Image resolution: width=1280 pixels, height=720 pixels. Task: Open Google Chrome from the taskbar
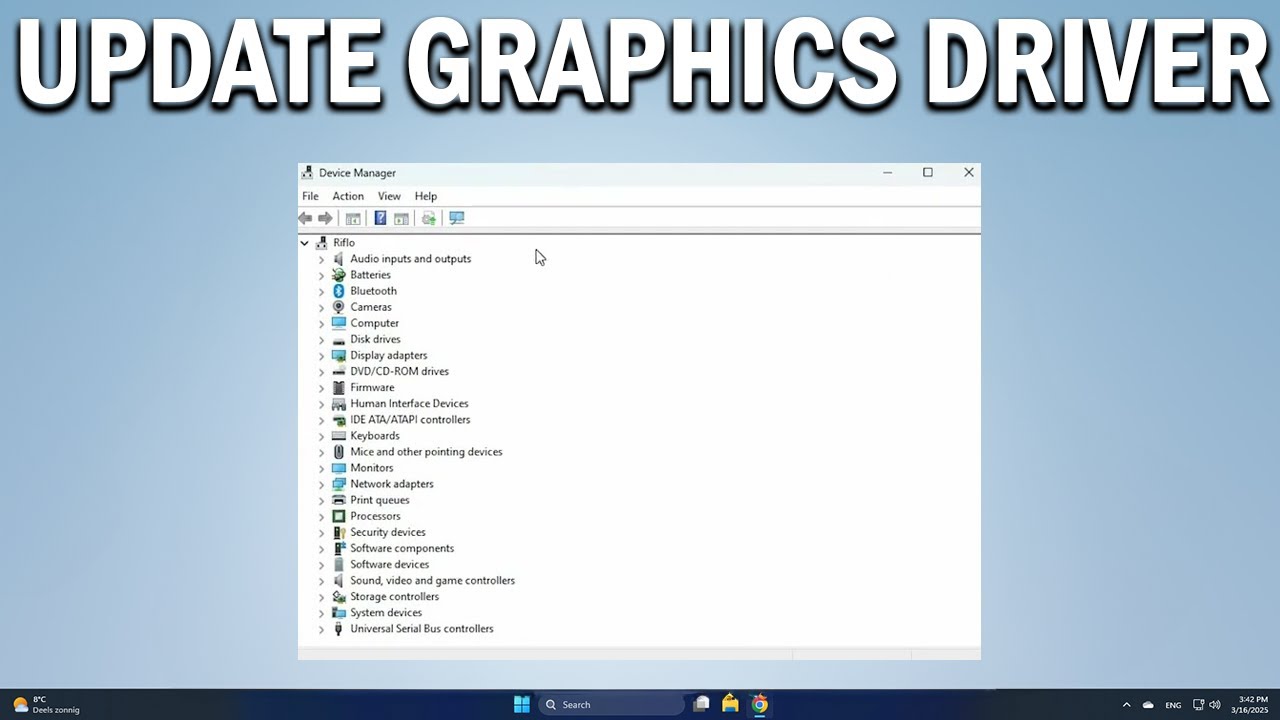click(x=760, y=704)
